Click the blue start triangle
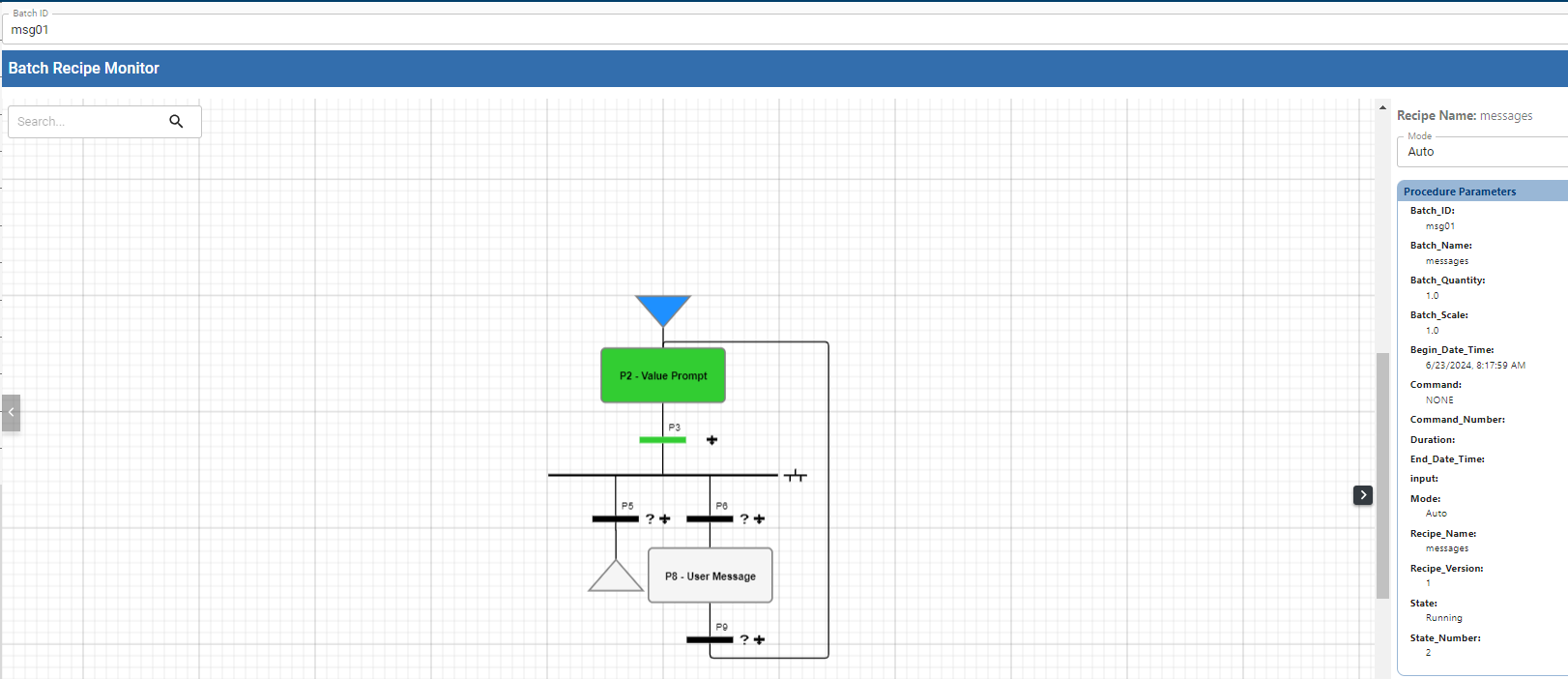1568x679 pixels. point(663,310)
